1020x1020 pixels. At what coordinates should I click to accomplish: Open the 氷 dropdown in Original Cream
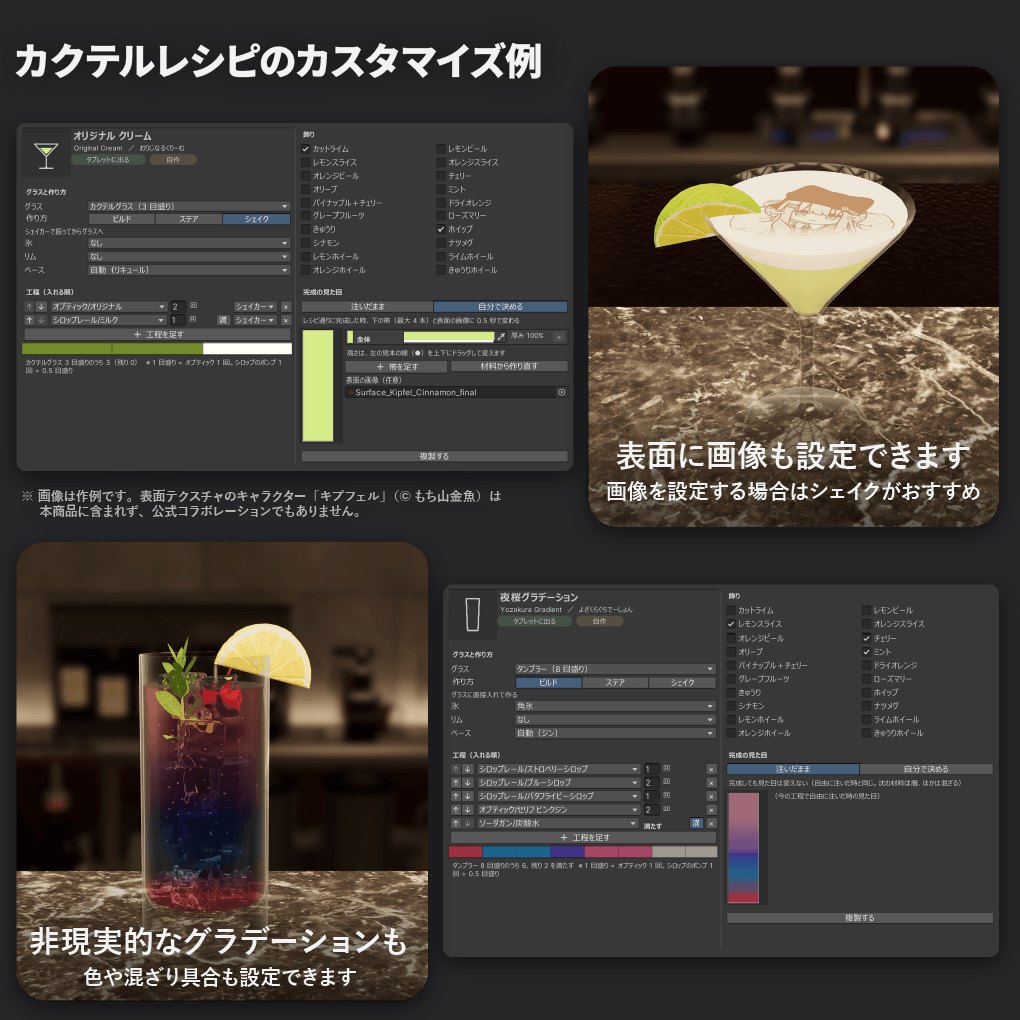point(189,243)
